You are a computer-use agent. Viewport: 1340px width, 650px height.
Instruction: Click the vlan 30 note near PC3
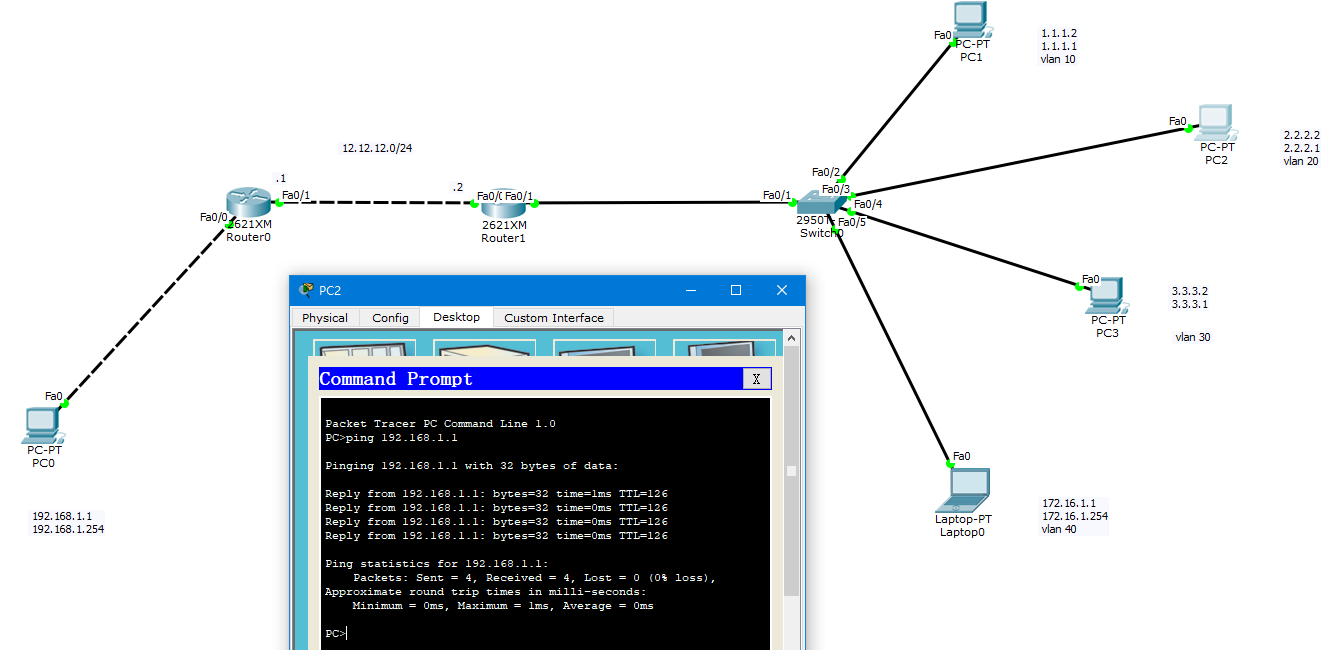pos(1193,337)
